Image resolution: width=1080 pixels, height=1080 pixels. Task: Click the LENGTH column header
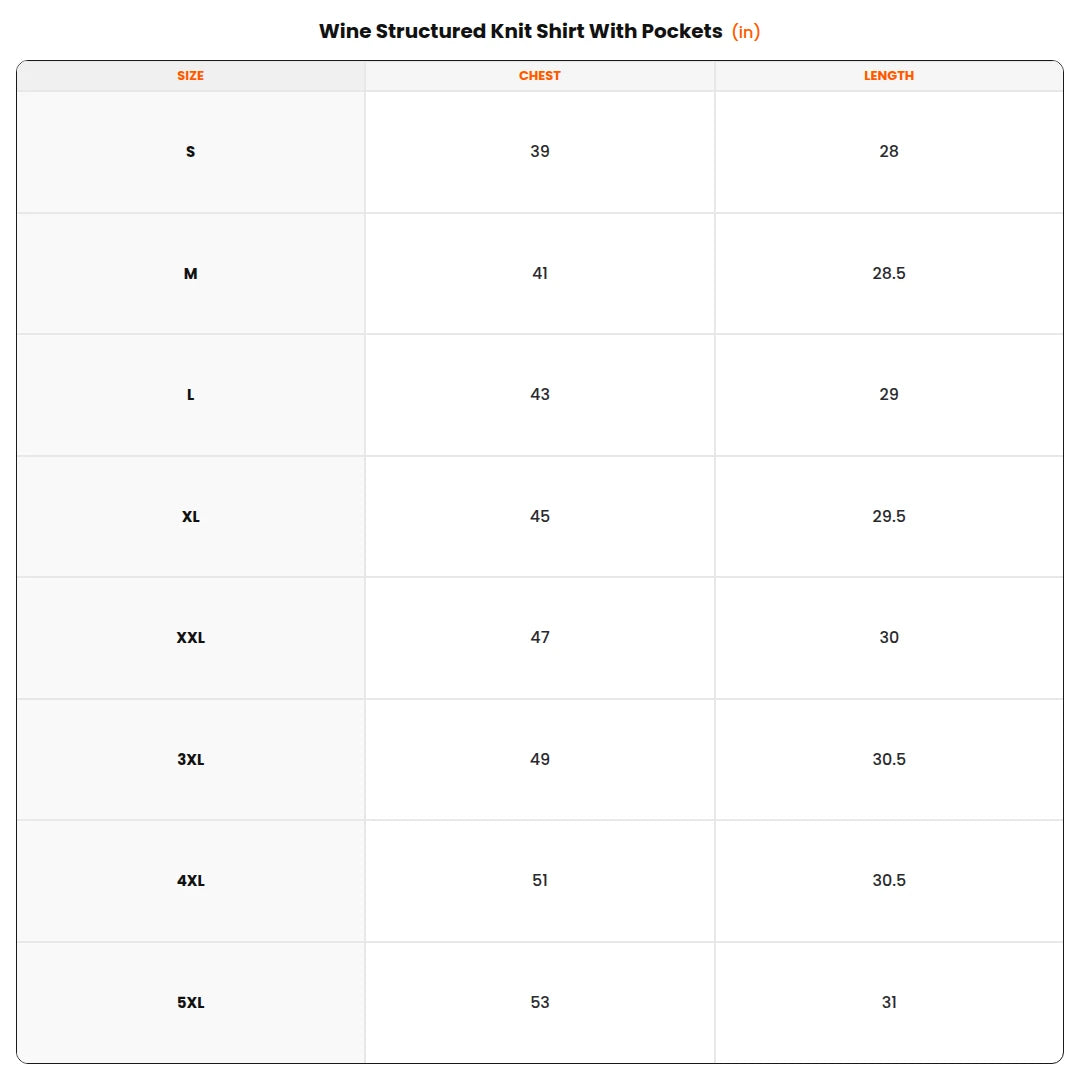click(x=889, y=76)
